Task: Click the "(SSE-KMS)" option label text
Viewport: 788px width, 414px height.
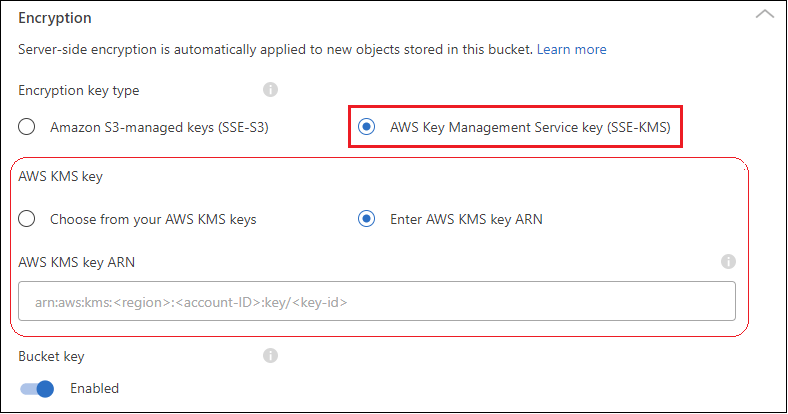Action: pyautogui.click(x=632, y=127)
